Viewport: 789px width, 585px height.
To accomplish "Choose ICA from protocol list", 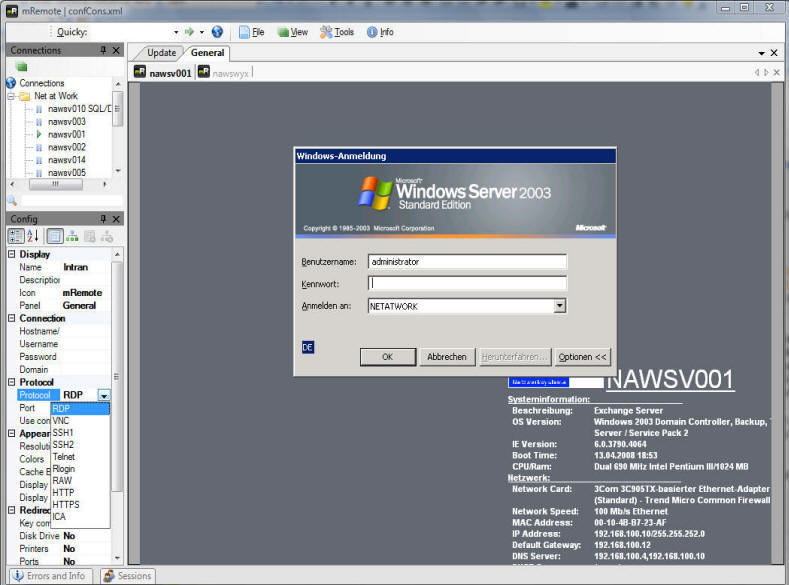I will coord(80,517).
